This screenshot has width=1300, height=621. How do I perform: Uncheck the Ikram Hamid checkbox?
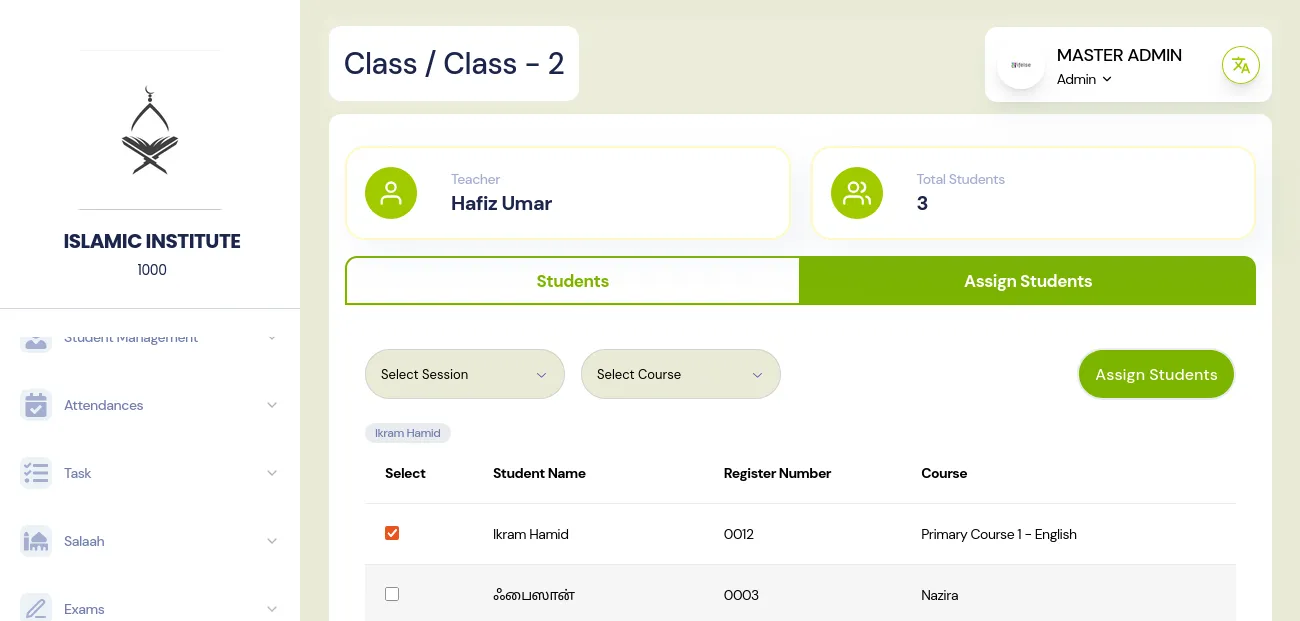[392, 533]
